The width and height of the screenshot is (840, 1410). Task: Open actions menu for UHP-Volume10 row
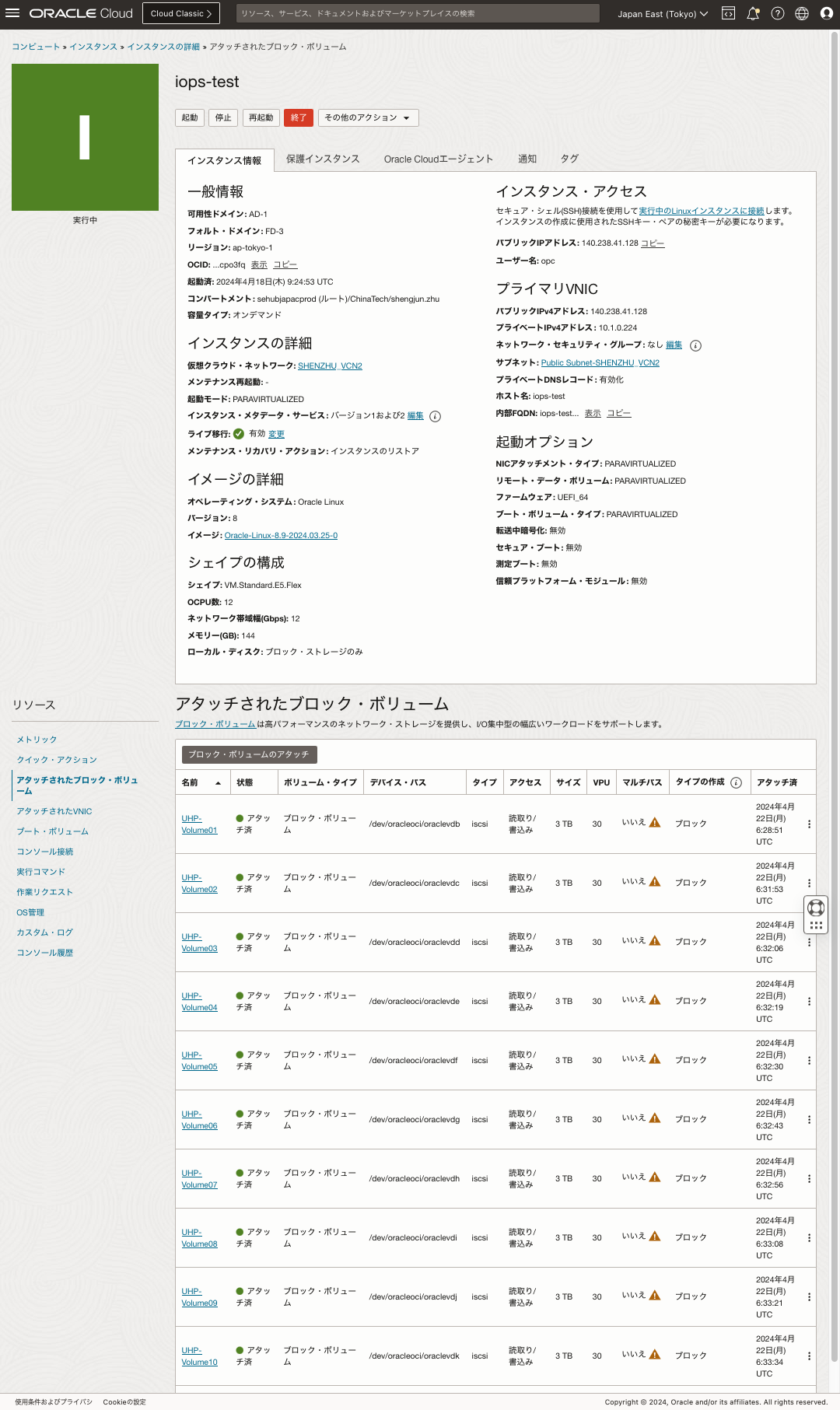point(809,1356)
